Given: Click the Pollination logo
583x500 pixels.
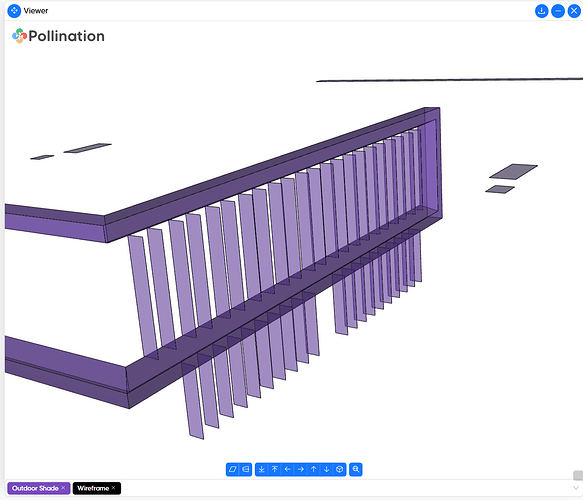Looking at the screenshot, I should [58, 36].
